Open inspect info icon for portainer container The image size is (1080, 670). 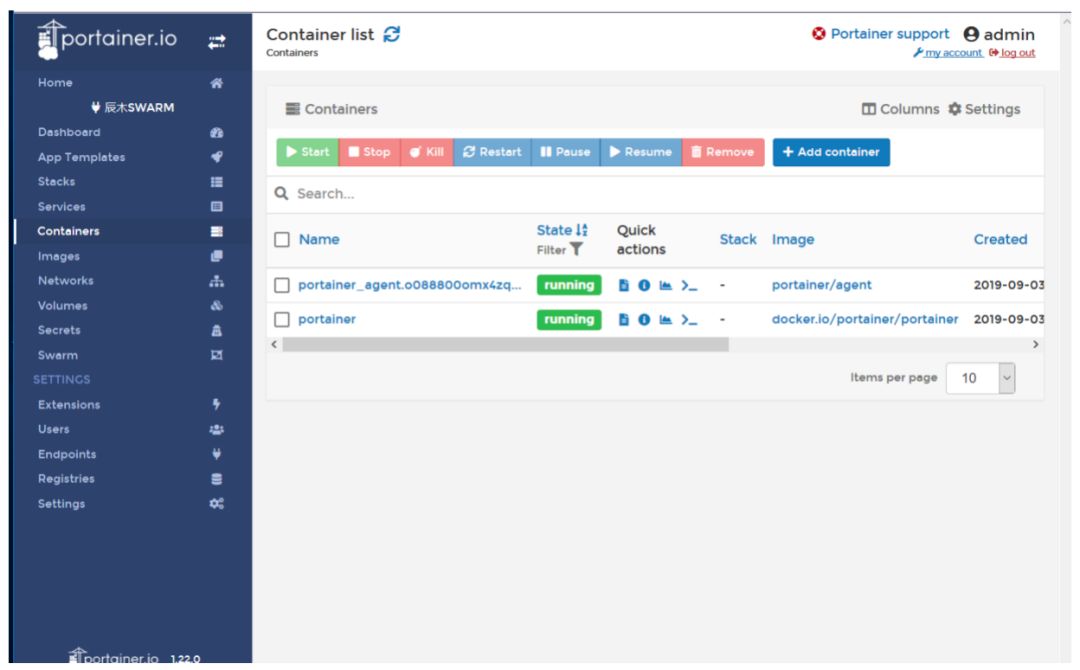click(x=644, y=320)
